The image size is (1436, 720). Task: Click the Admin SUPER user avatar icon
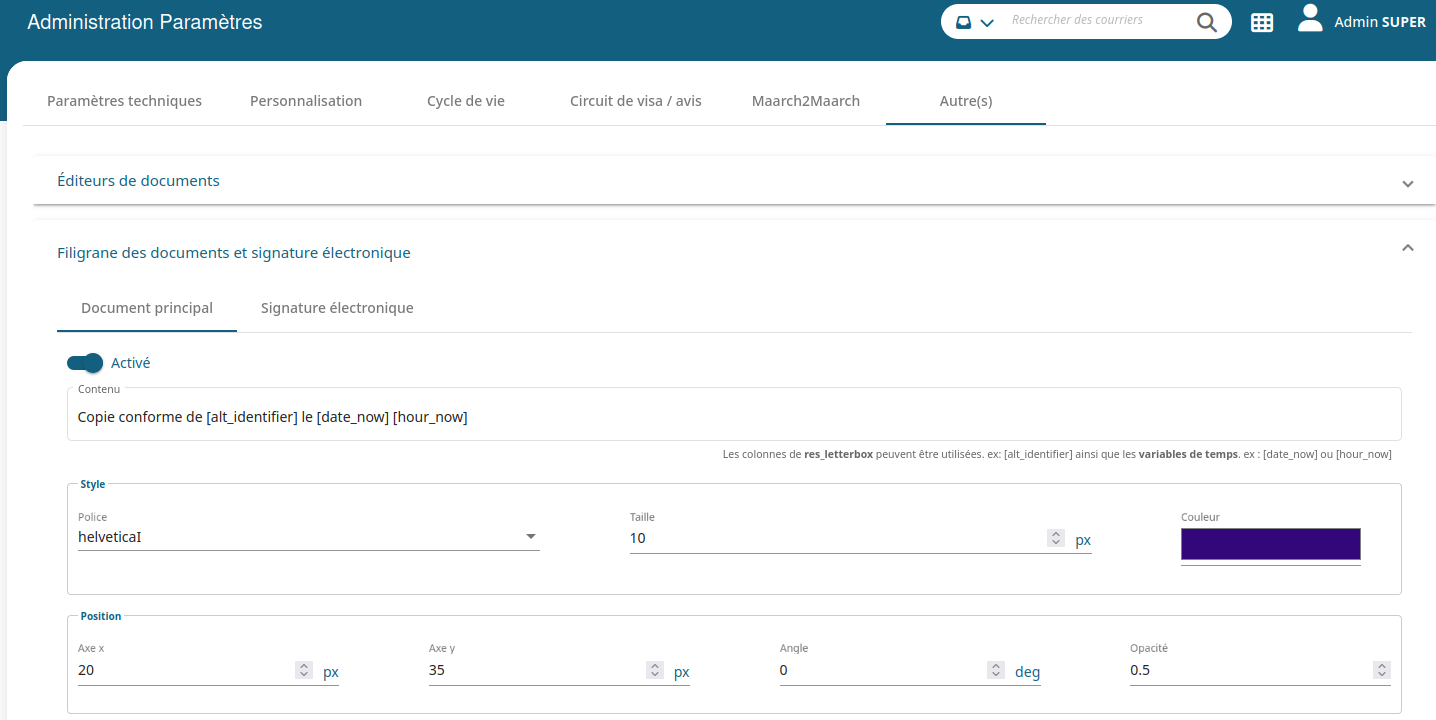1310,19
